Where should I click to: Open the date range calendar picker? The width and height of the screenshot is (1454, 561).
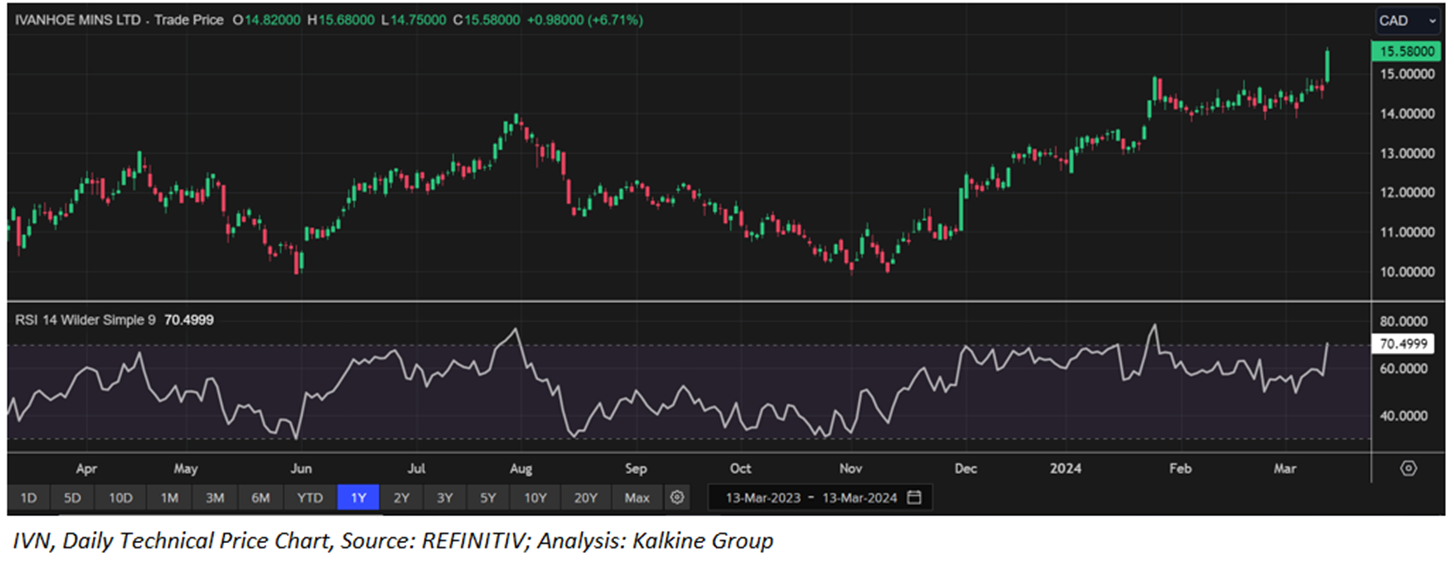[914, 497]
